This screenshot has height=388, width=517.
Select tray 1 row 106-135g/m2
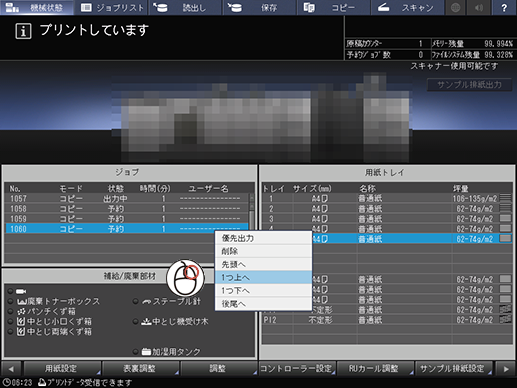point(387,199)
